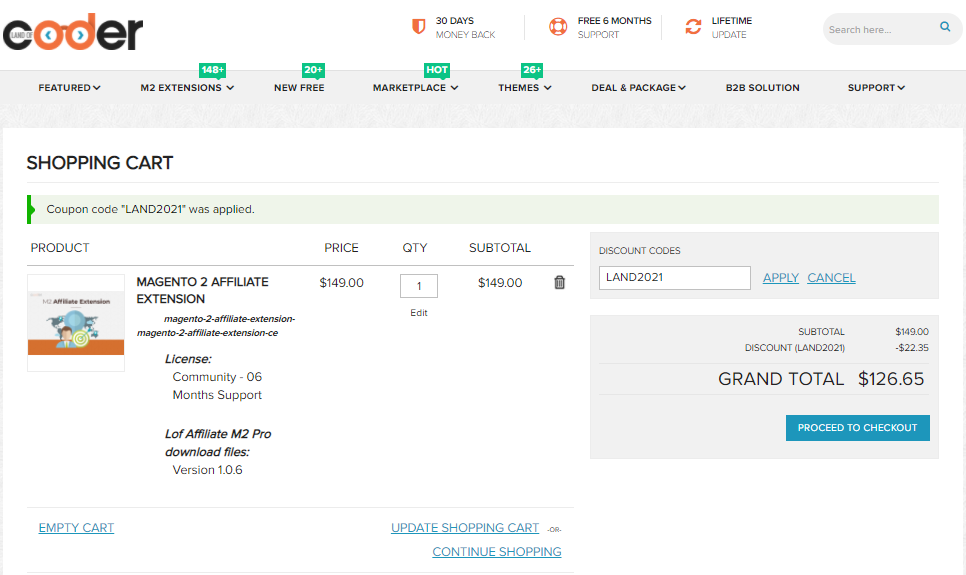Click the quantity input box
The image size is (966, 575).
[418, 286]
